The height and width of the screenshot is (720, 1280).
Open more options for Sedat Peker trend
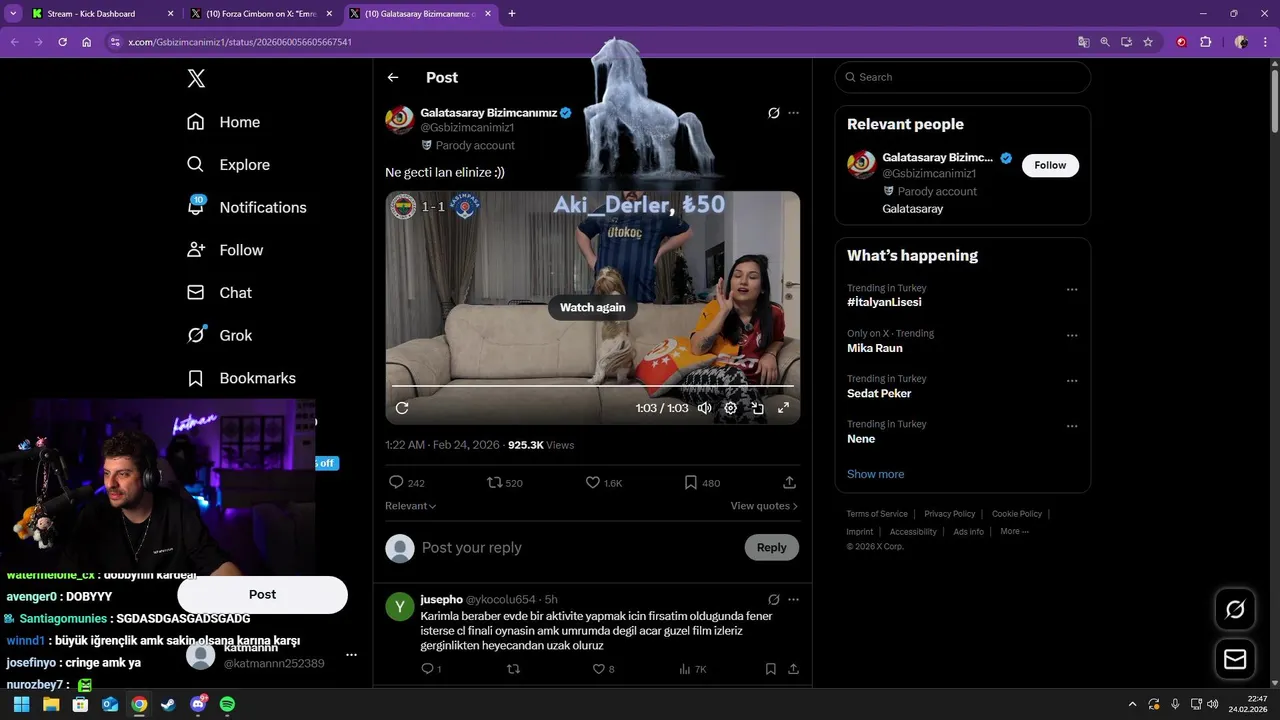tap(1072, 381)
